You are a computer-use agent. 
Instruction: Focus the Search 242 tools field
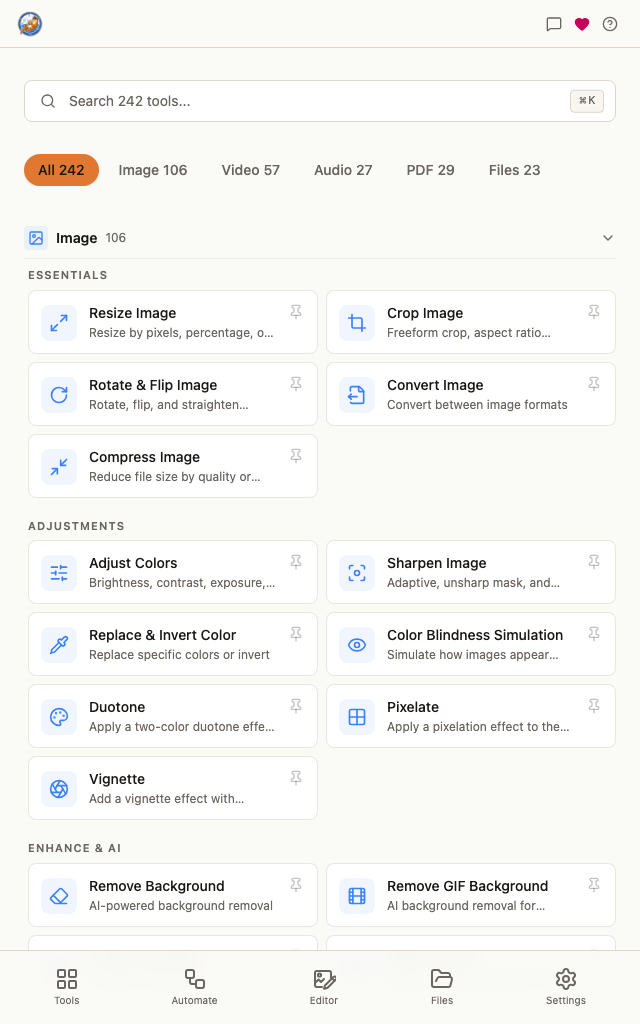point(320,101)
